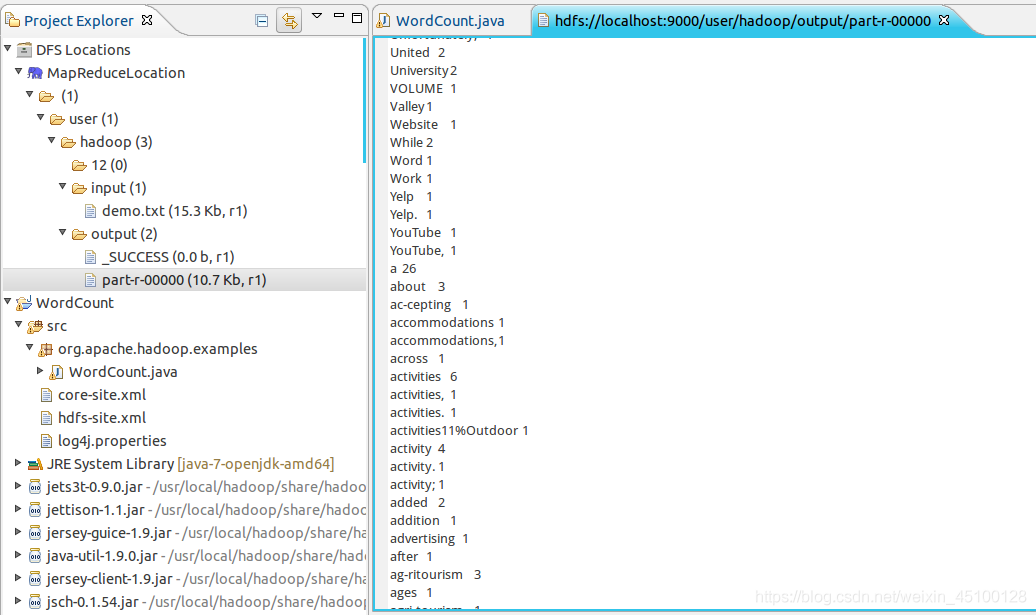Select part-r-00000 (10.7 Kb, r1) entry
The width and height of the screenshot is (1036, 615).
(x=184, y=280)
